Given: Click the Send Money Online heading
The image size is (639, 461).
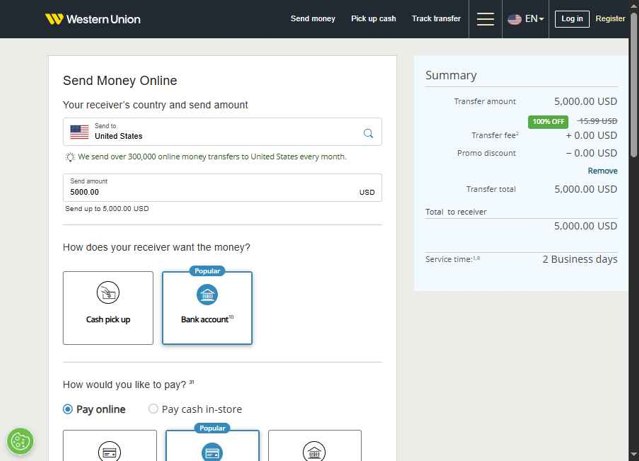Looking at the screenshot, I should 120,81.
